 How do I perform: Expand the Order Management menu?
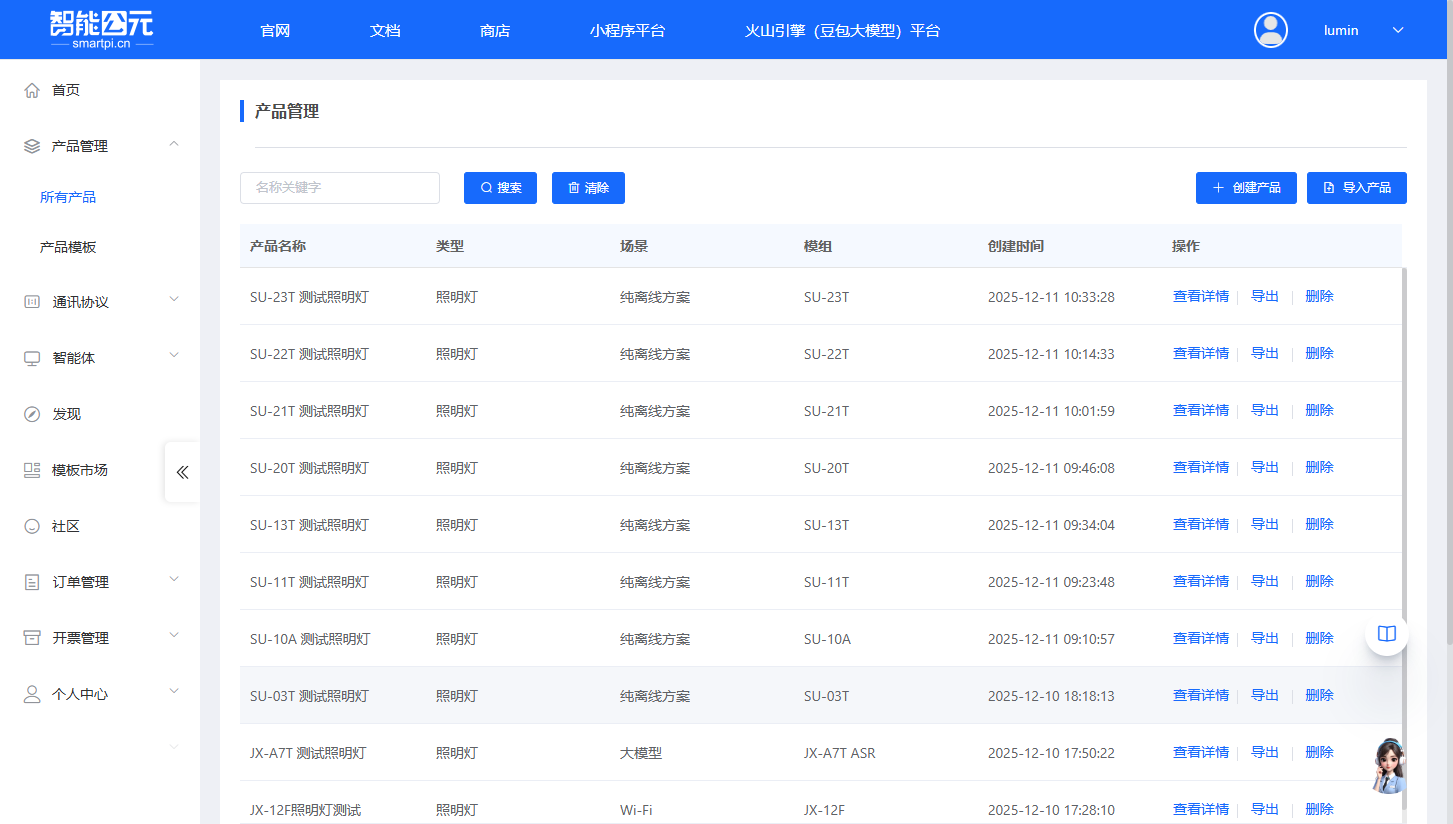(x=174, y=580)
